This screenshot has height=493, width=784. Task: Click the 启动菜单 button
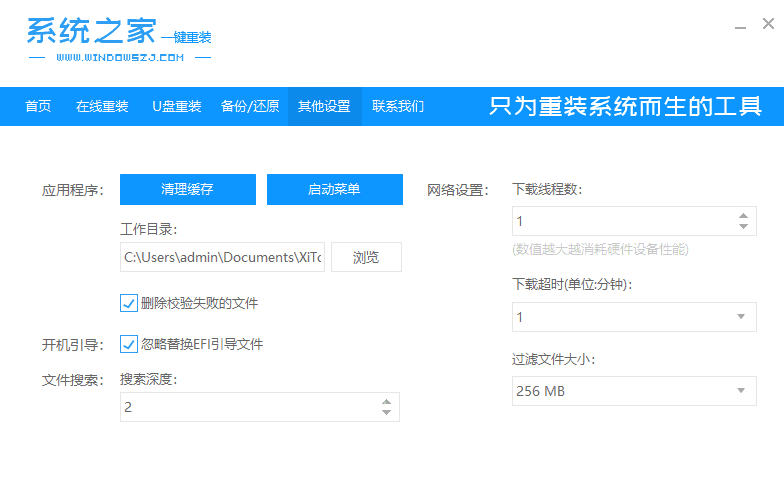334,189
